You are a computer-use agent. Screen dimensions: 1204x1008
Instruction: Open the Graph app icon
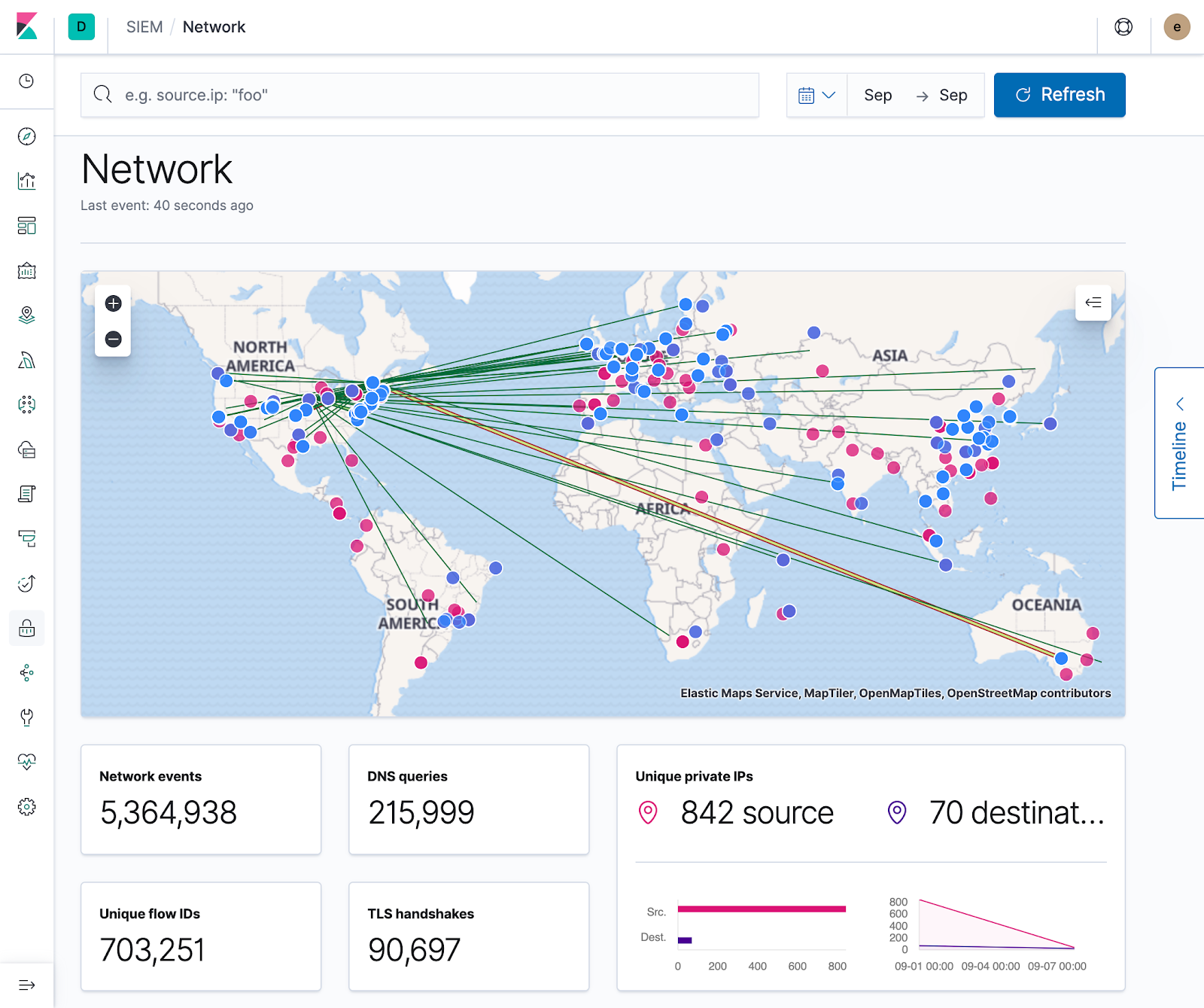pyautogui.click(x=27, y=672)
